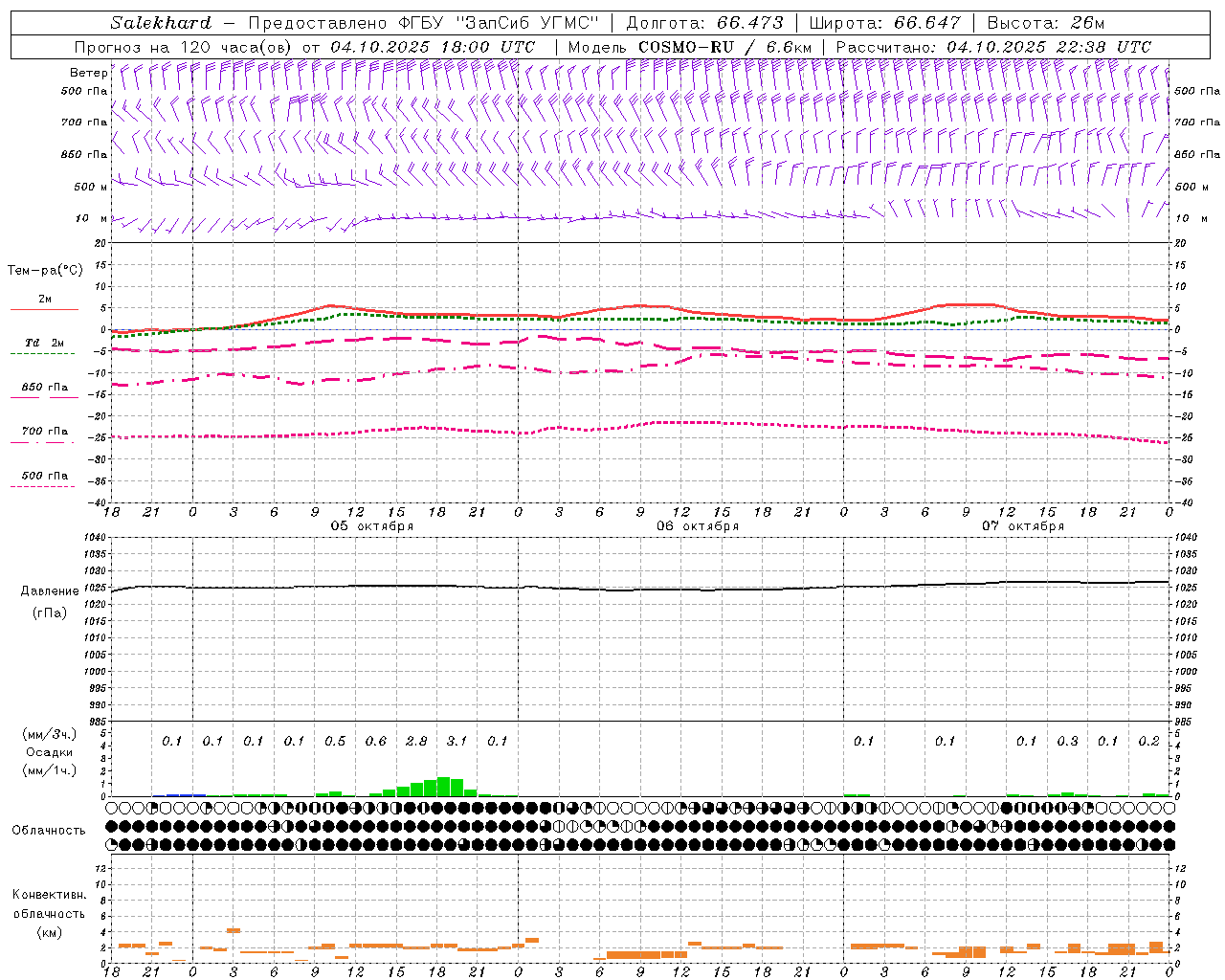Click the "850 гПа" temperature legend entry
This screenshot has width=1225, height=980.
coord(44,388)
